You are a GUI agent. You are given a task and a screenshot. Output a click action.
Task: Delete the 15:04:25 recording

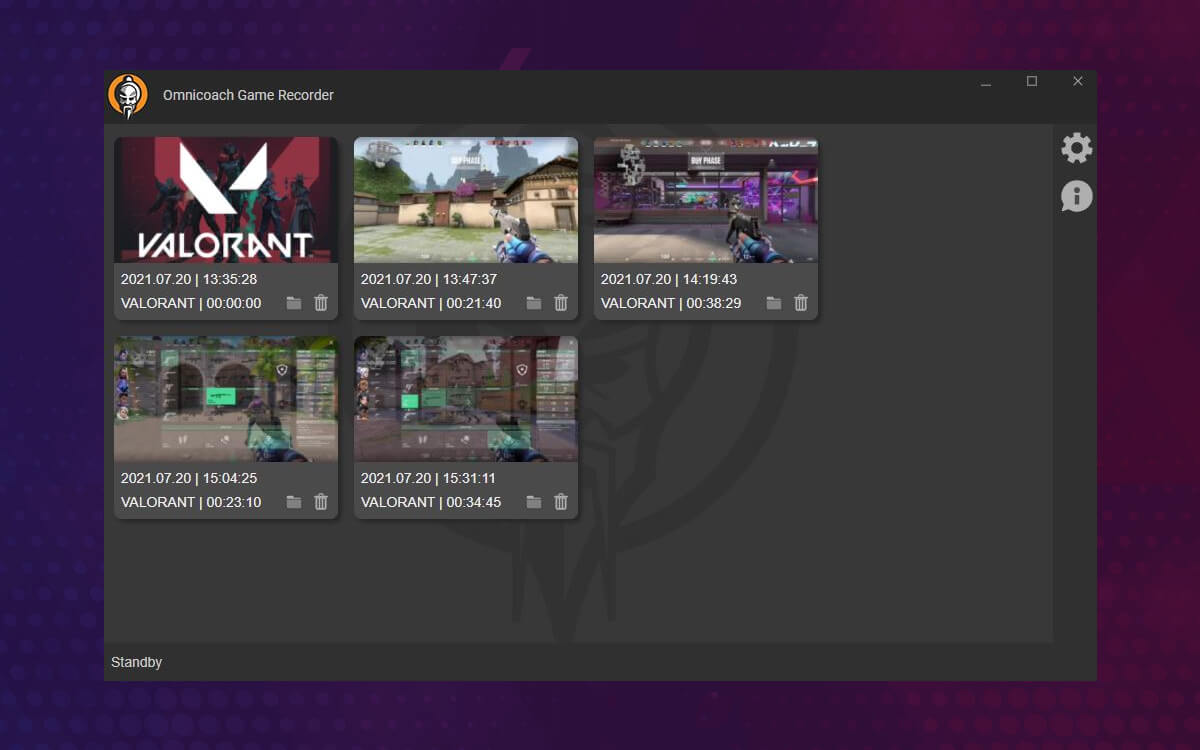[321, 502]
